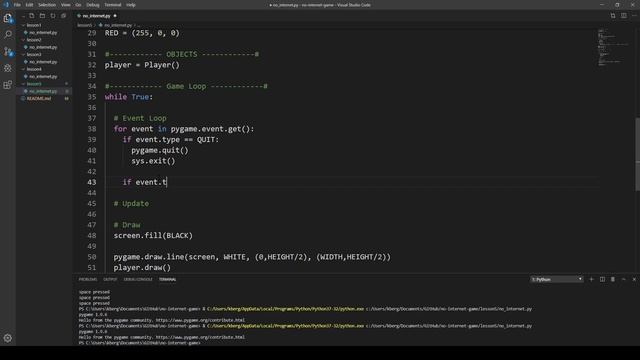Image resolution: width=640 pixels, height=360 pixels.
Task: Open no_internet.py under lesson4
Action: tap(43, 77)
